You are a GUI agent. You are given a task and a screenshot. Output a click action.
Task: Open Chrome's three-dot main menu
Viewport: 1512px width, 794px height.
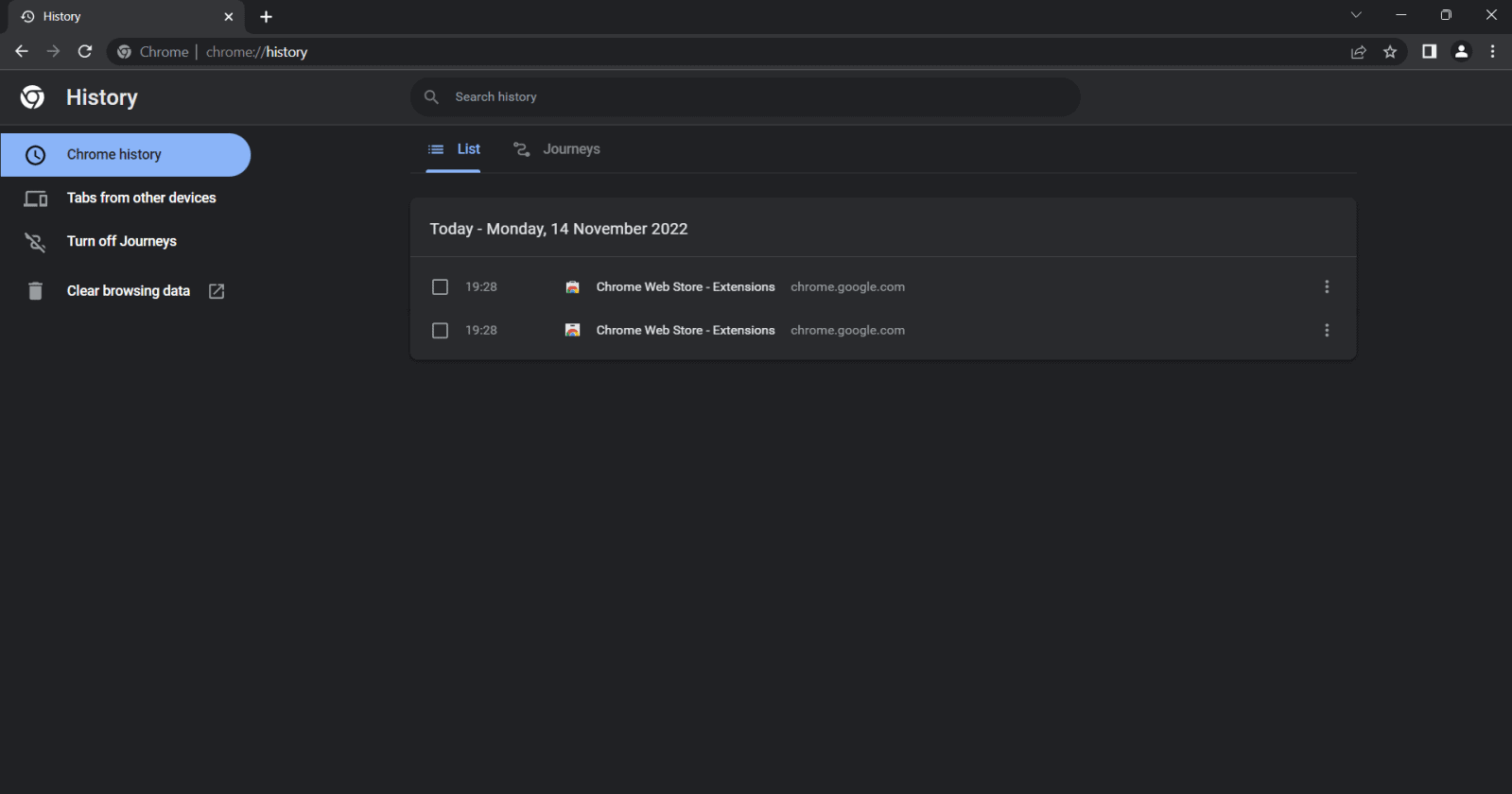point(1492,52)
